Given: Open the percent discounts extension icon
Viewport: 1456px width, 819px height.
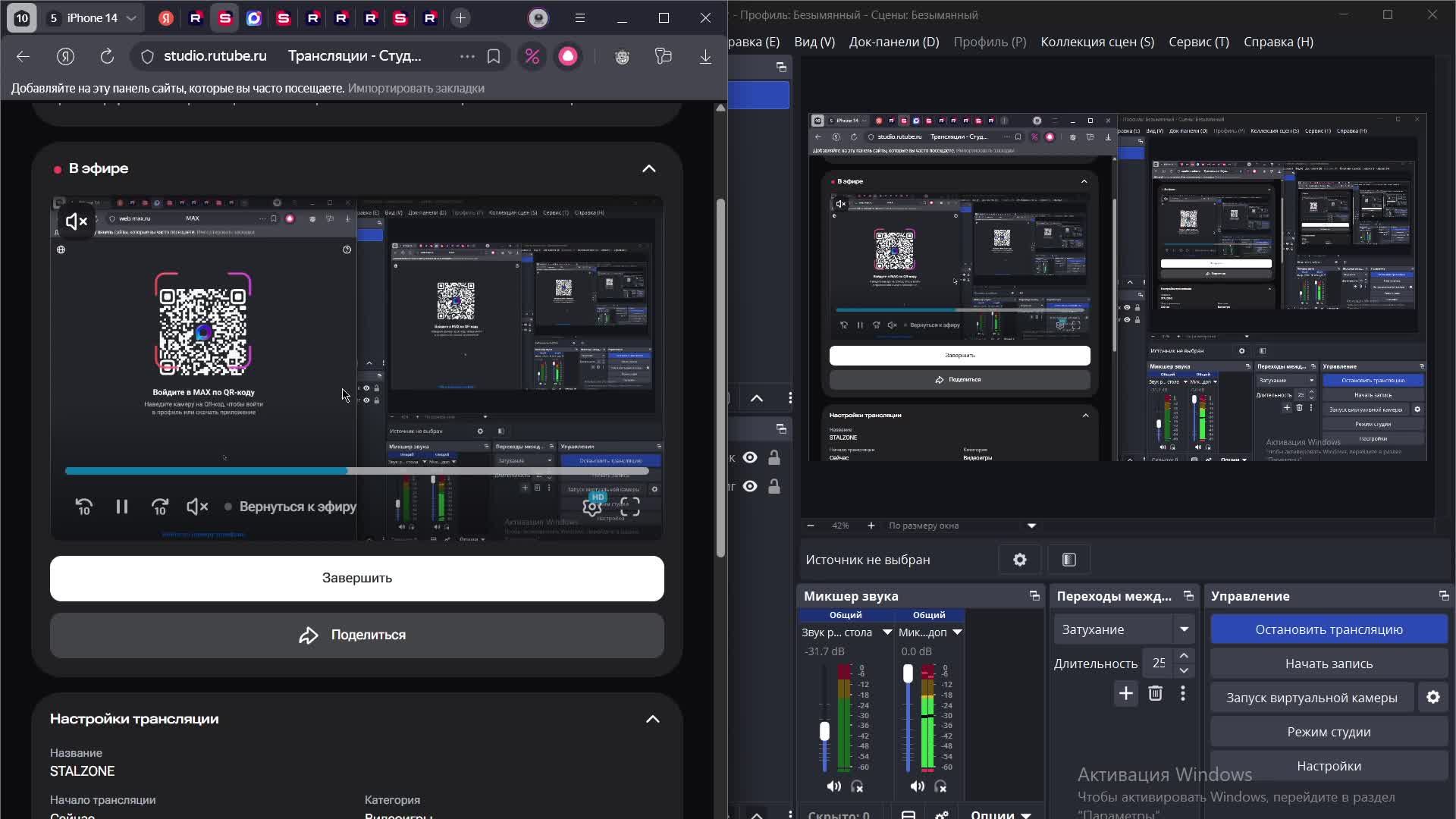Looking at the screenshot, I should 532,56.
